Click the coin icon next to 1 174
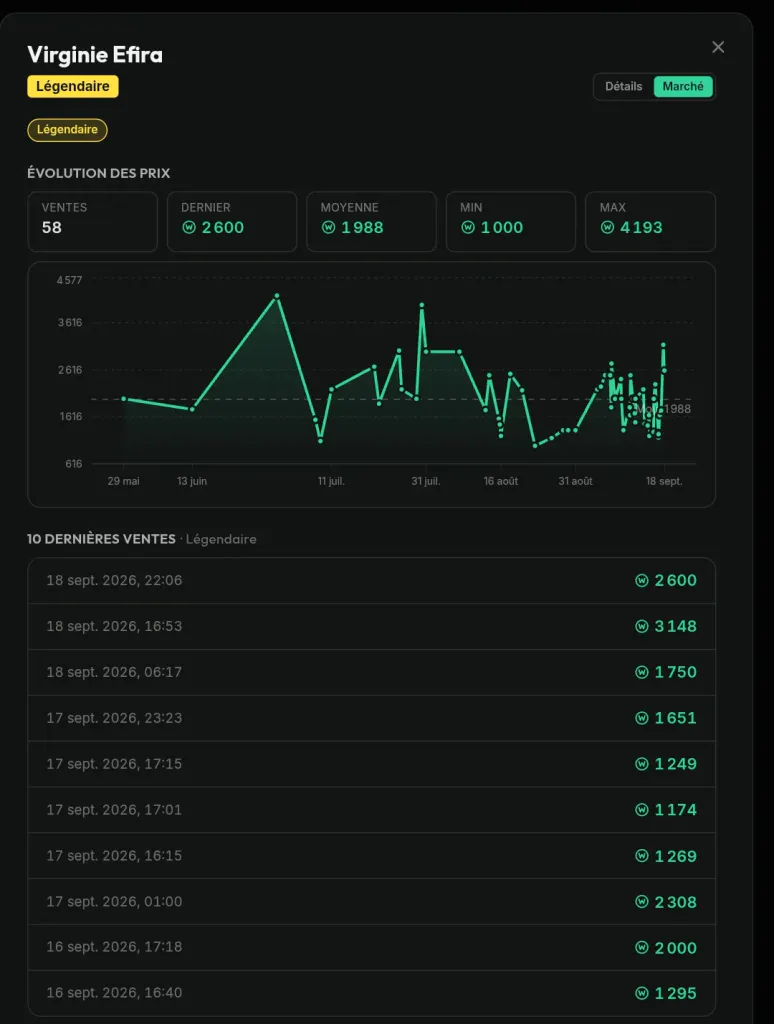 coord(641,810)
